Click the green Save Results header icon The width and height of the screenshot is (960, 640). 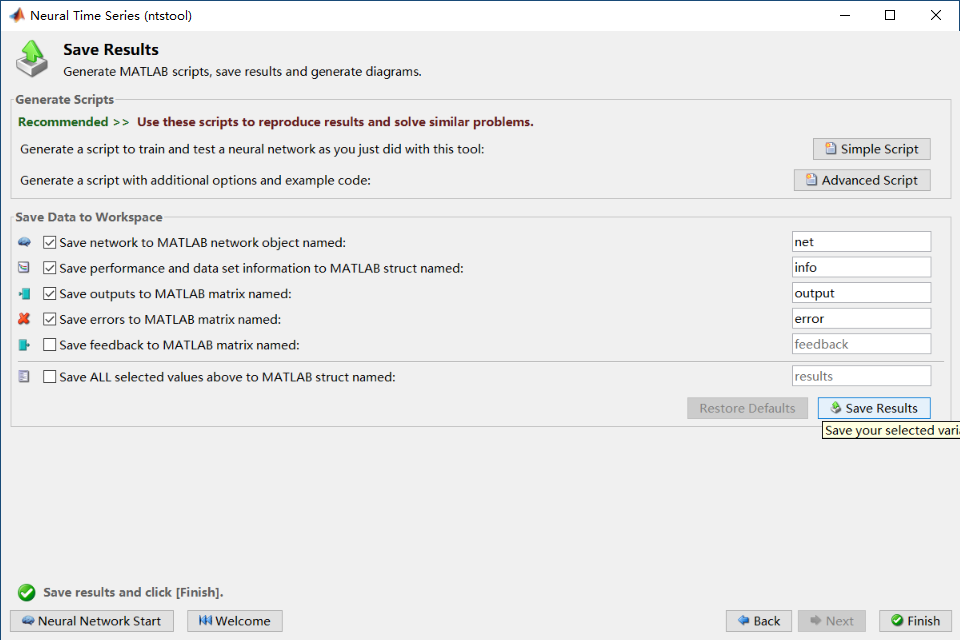[32, 58]
